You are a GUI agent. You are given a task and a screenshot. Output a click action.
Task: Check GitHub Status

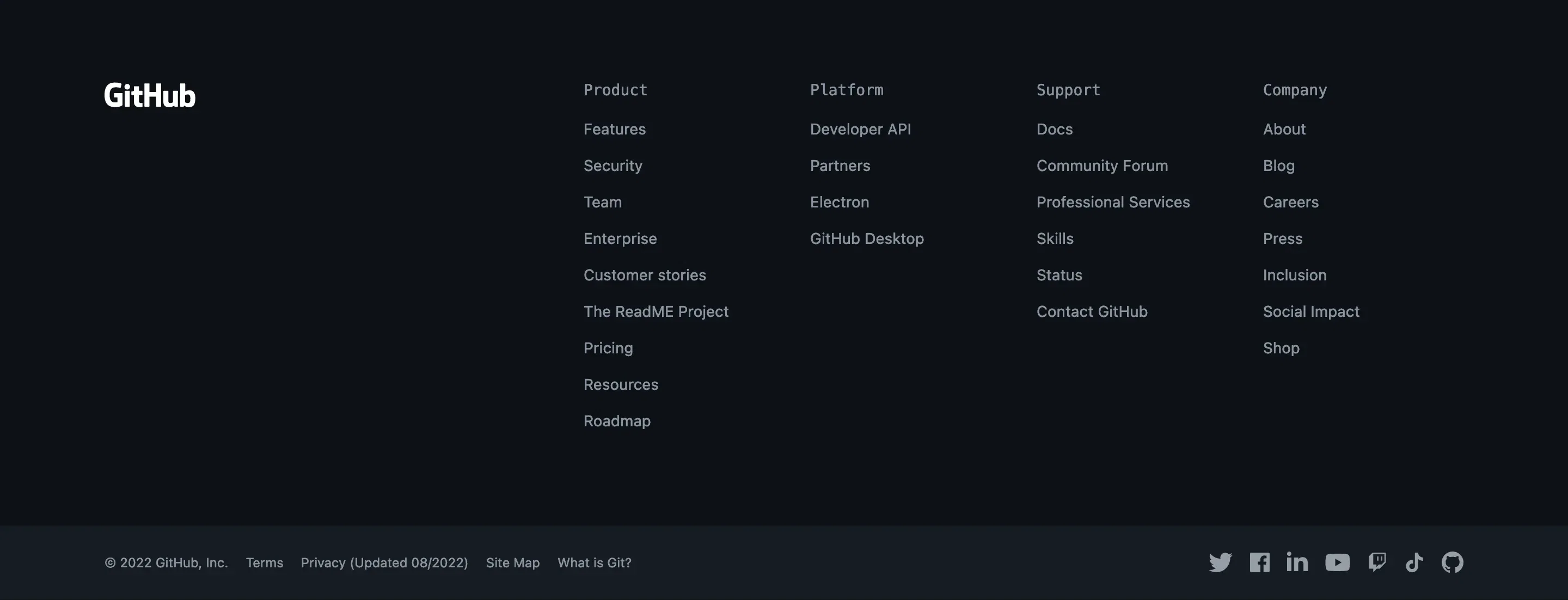click(1059, 274)
